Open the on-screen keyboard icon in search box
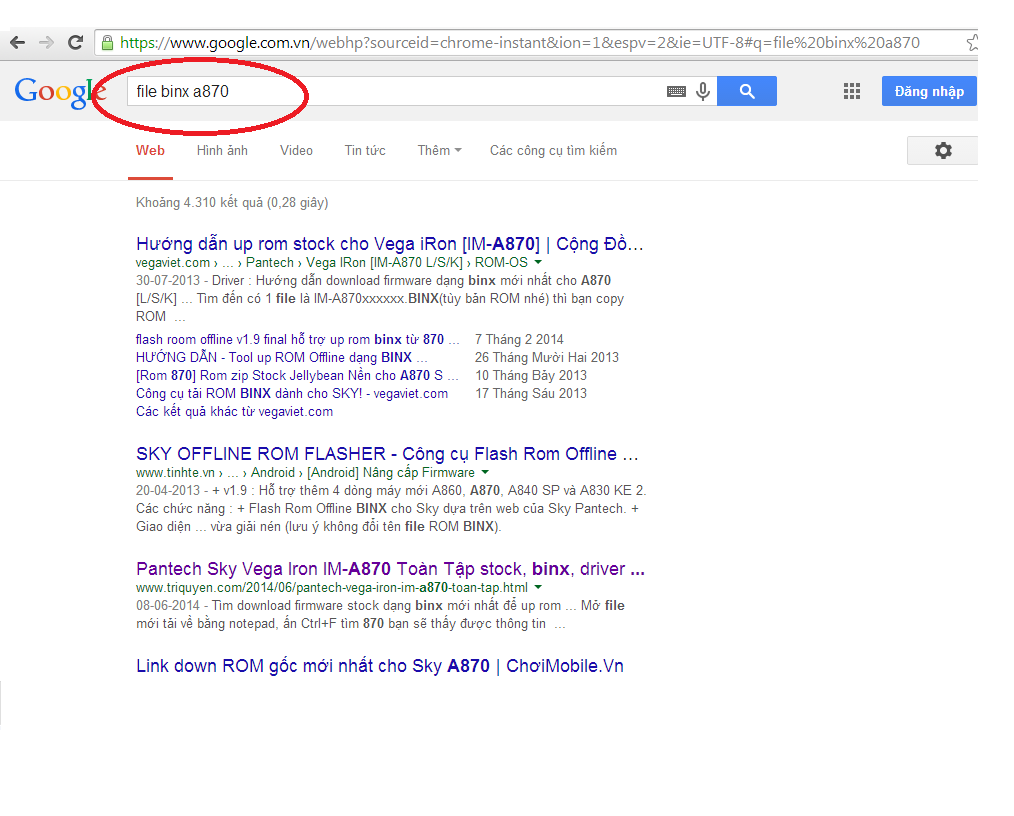The height and width of the screenshot is (816, 1014). [x=676, y=91]
